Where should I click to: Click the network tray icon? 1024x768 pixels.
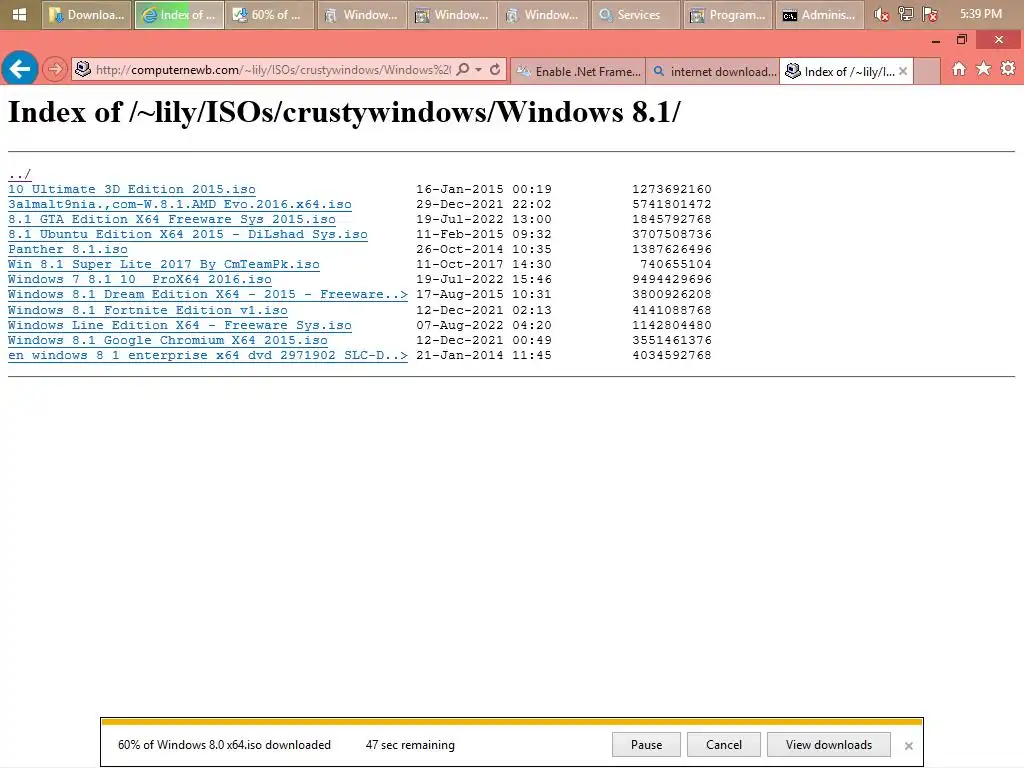(906, 14)
